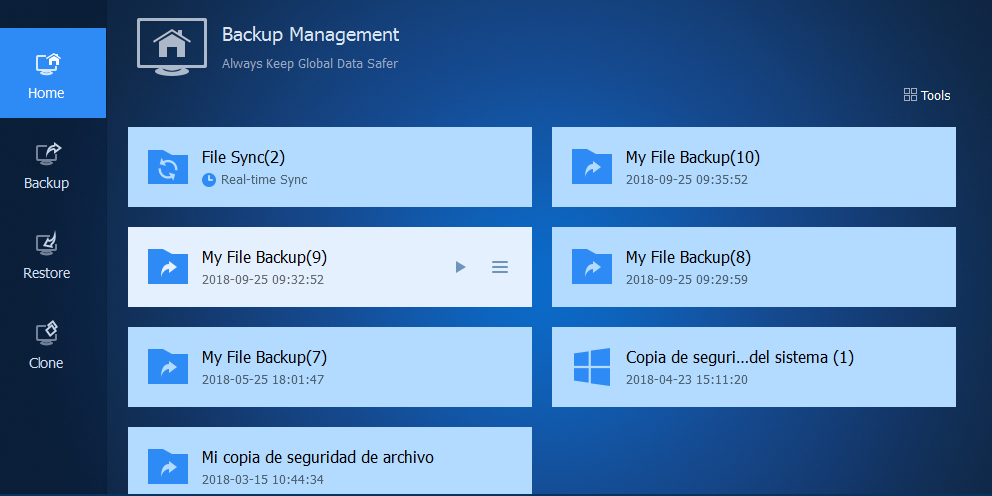Select Mi copia de seguridad de archivo
The image size is (992, 496).
(x=317, y=457)
